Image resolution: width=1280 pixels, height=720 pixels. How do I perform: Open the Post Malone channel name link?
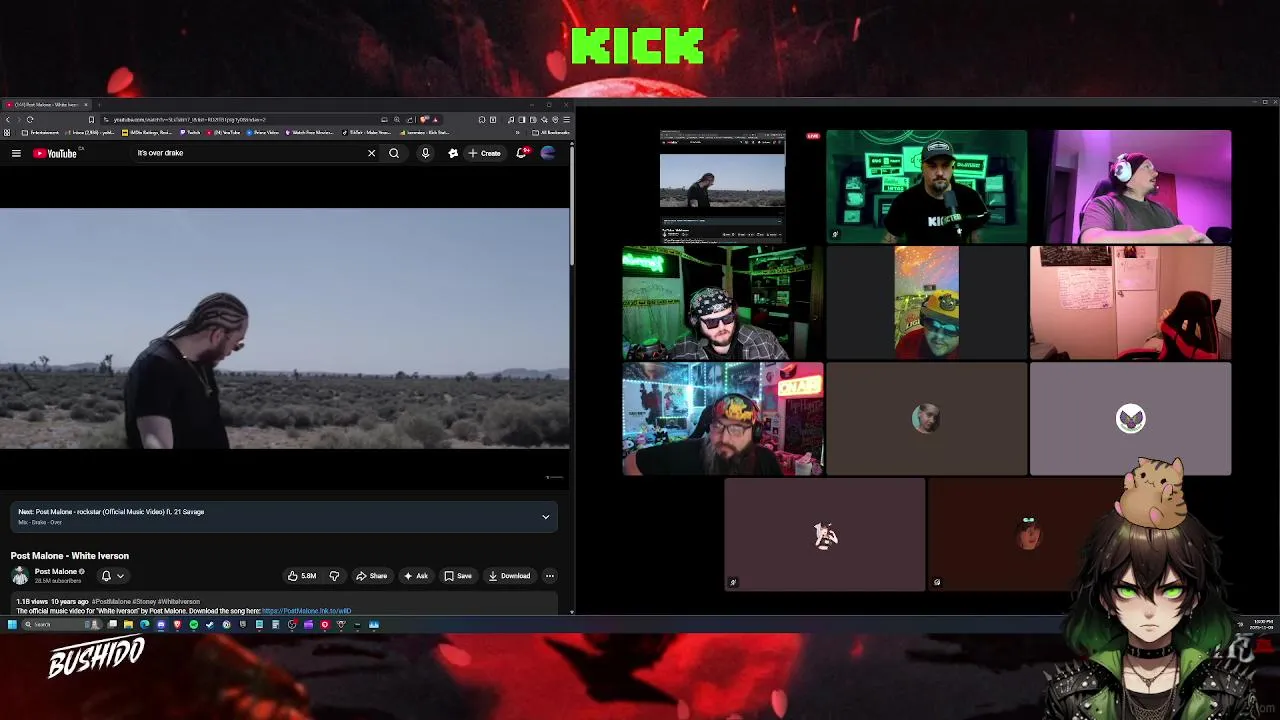56,571
